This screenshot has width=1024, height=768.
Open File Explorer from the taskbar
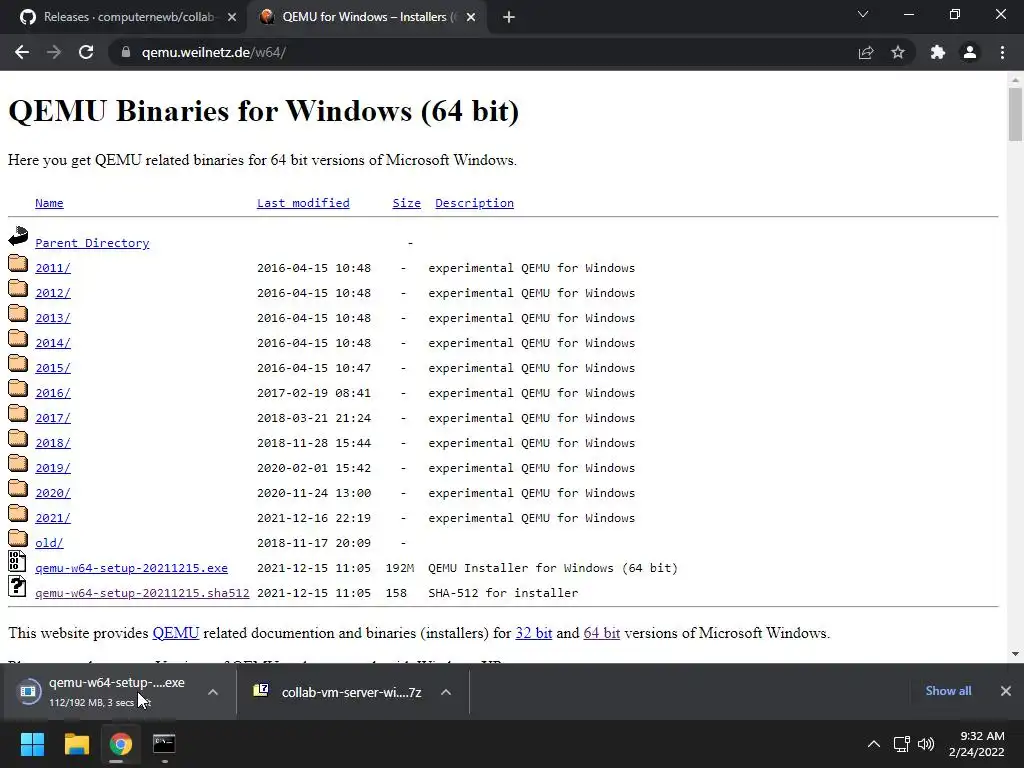pos(76,744)
